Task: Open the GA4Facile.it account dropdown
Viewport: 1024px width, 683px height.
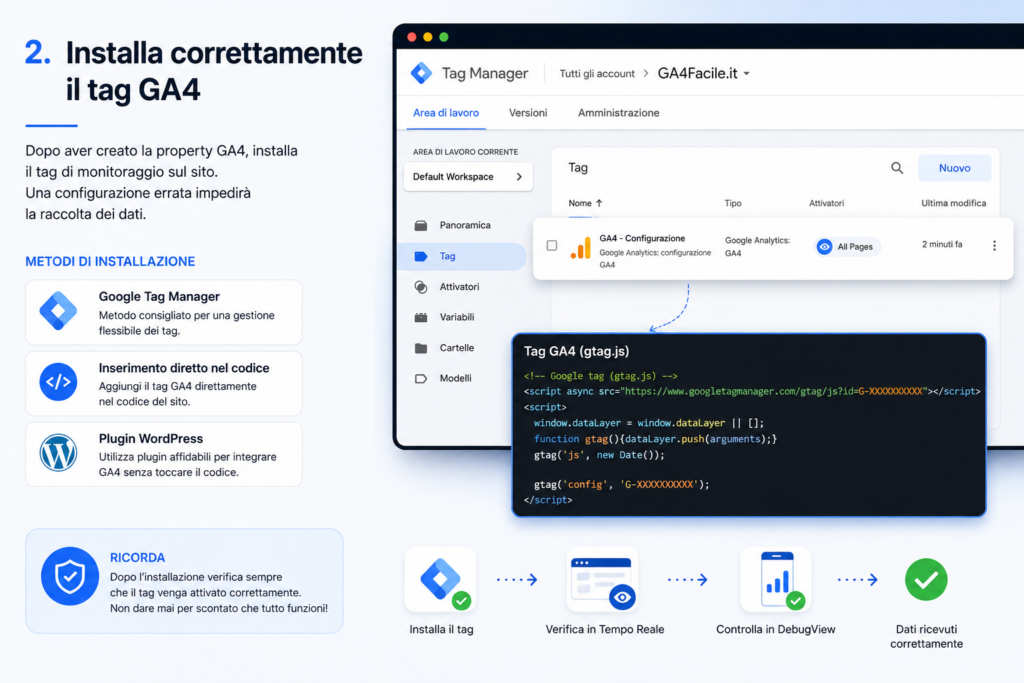Action: pos(703,73)
